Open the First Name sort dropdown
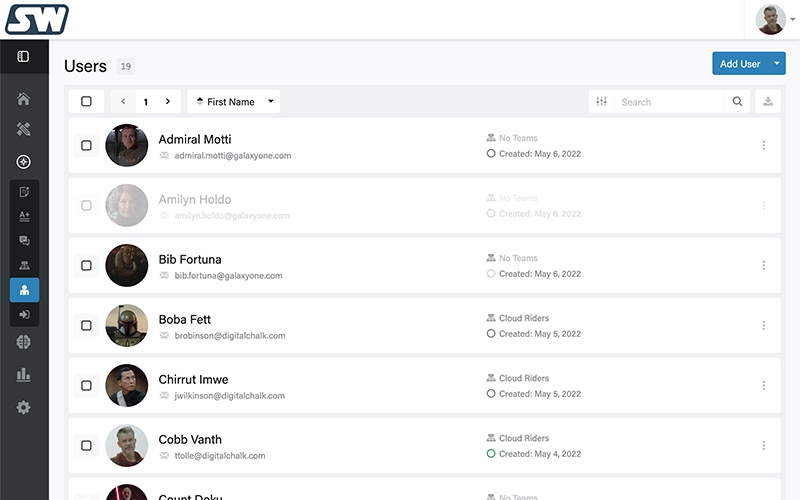The image size is (800, 500). pos(233,102)
